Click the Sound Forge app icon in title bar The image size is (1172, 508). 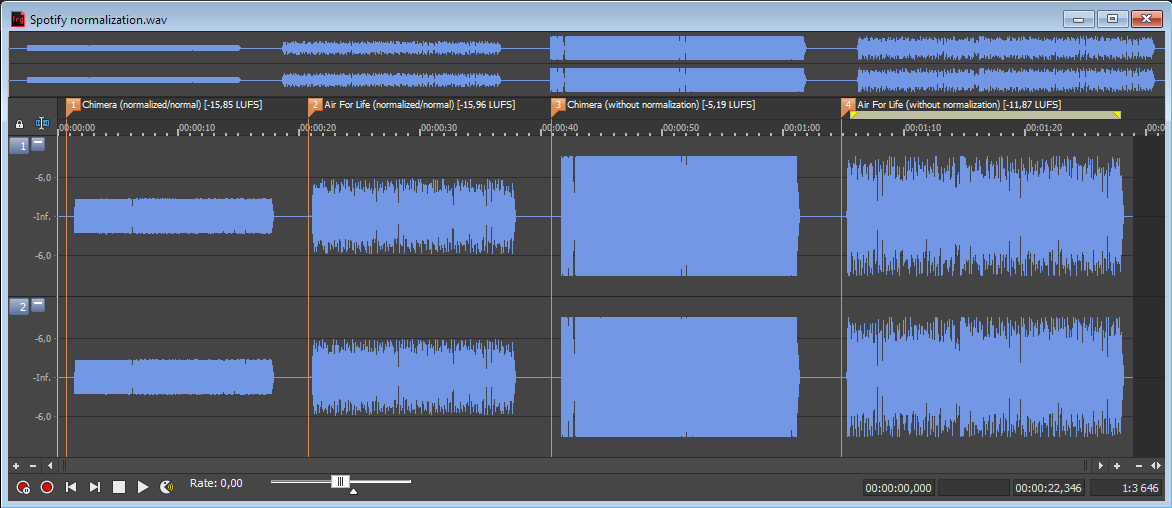coord(18,19)
